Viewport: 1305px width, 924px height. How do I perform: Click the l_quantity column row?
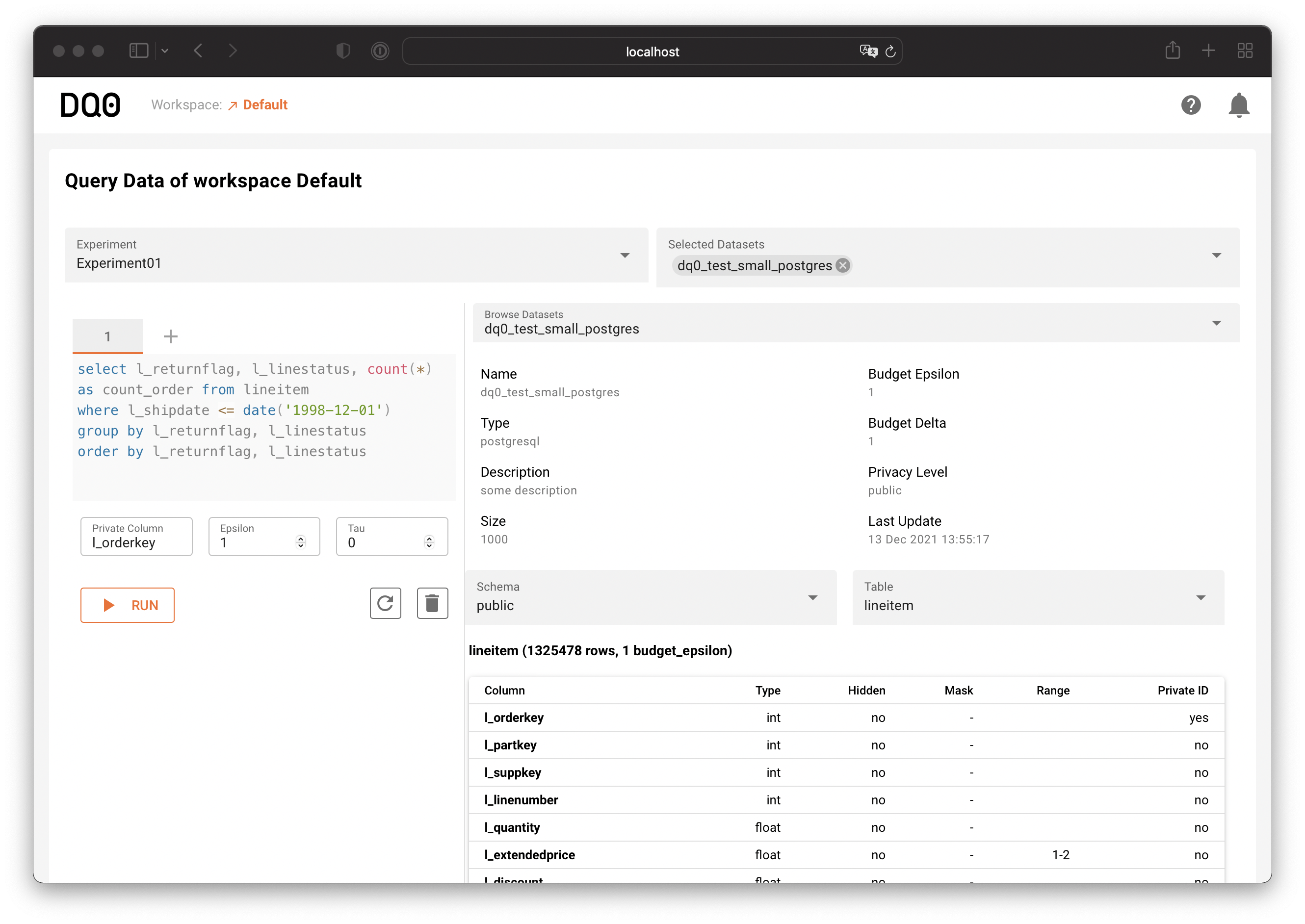tap(846, 827)
